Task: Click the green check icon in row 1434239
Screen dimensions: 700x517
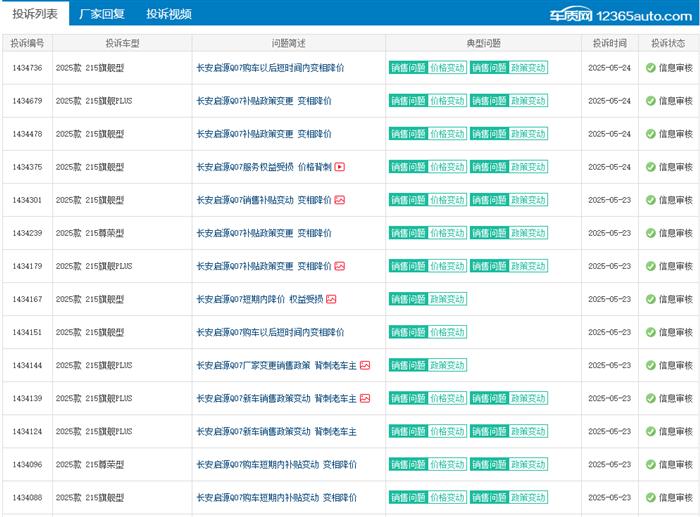Action: (x=651, y=233)
